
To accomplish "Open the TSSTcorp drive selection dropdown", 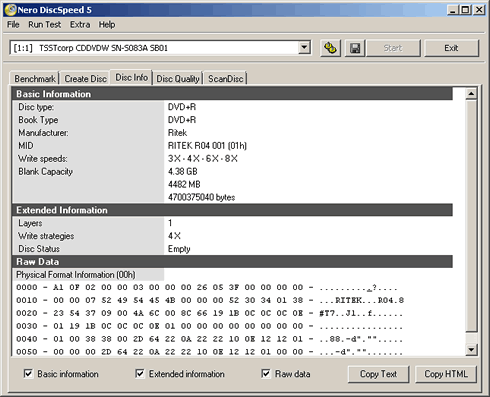I will click(x=304, y=48).
